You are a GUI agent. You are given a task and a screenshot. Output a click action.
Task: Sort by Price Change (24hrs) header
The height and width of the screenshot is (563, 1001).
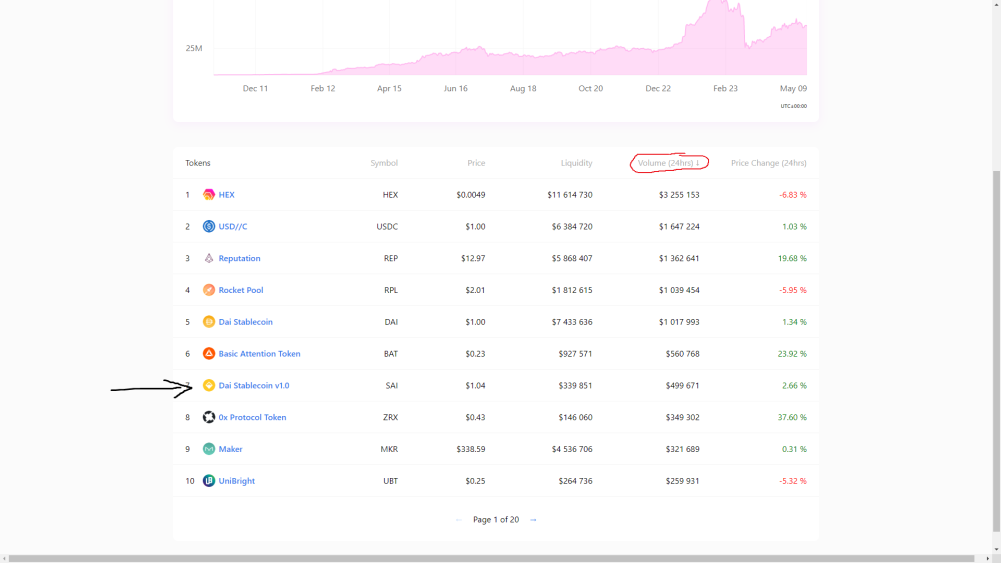click(x=769, y=163)
